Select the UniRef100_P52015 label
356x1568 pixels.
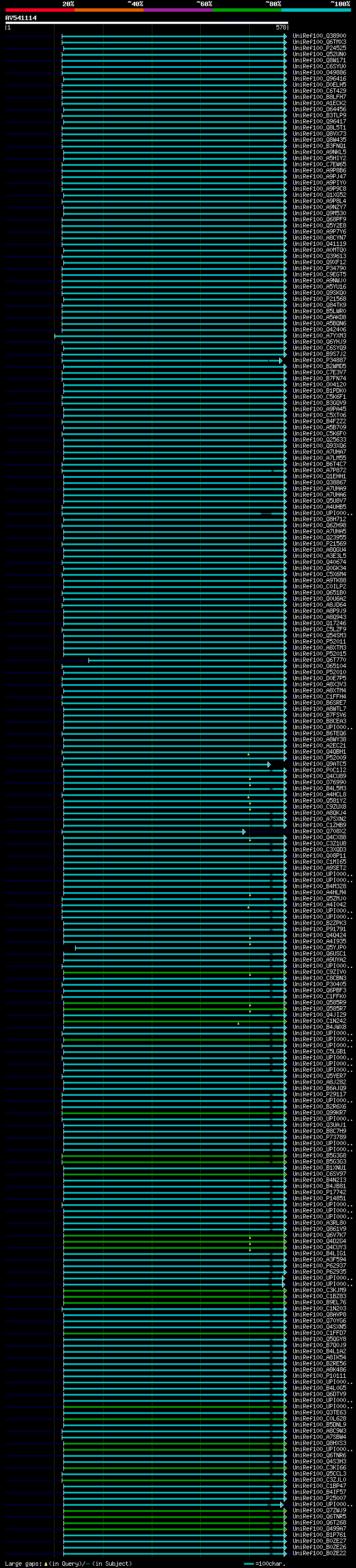pos(319,654)
